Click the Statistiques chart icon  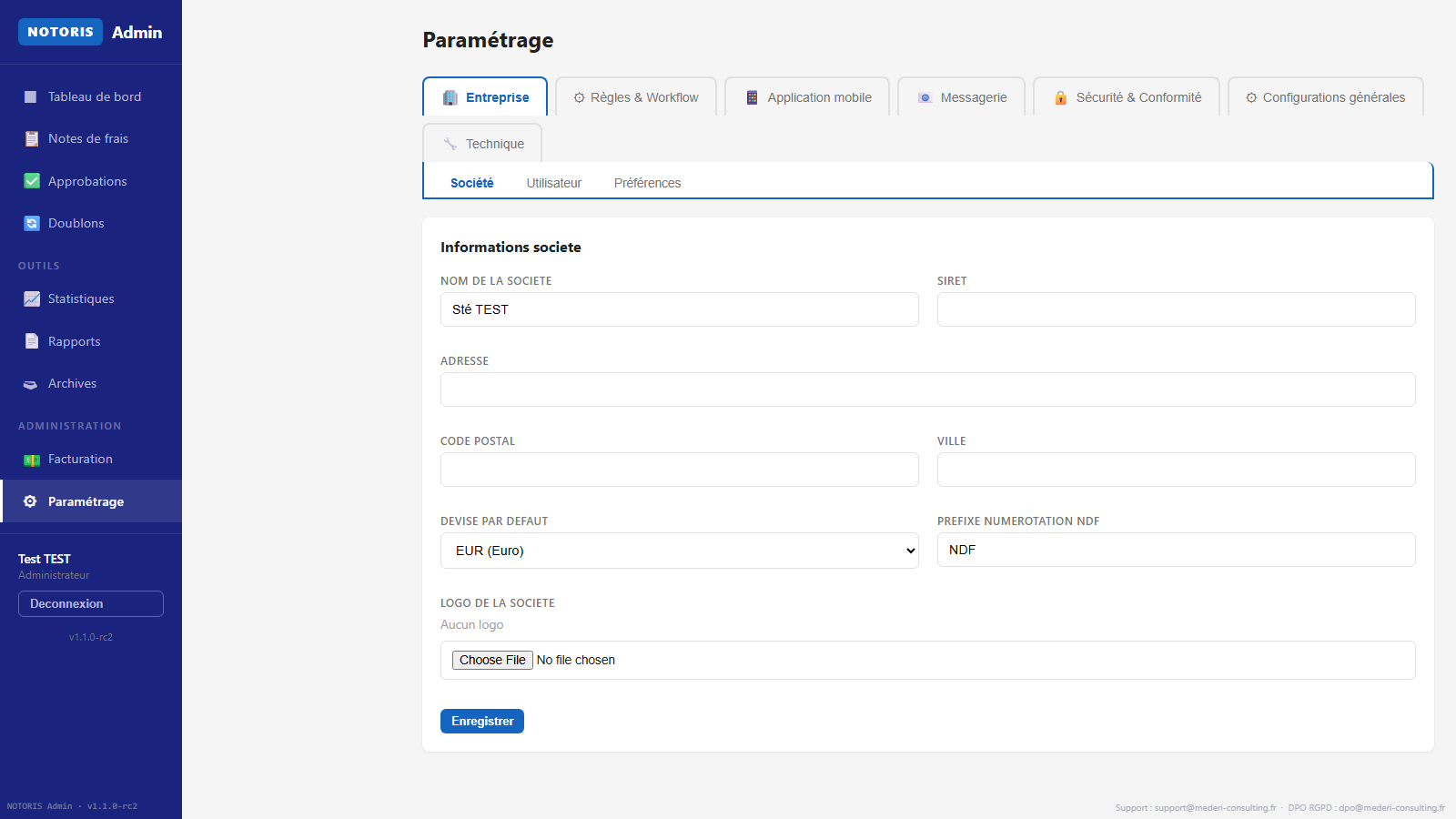(x=31, y=298)
